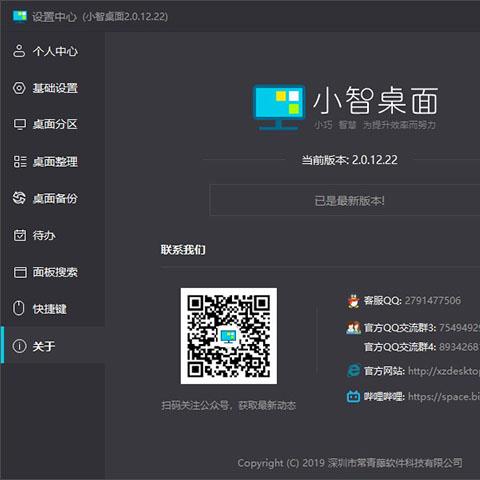Click the panel icon beside 面板搜索
The height and width of the screenshot is (480, 480).
[x=20, y=272]
